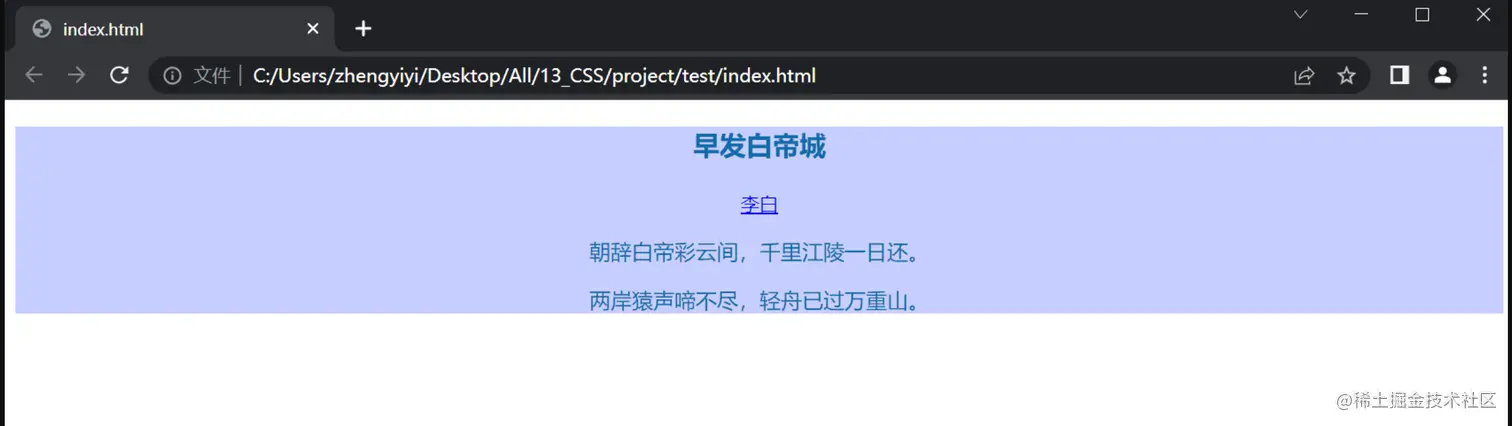Share this page via share icon

coord(1304,76)
